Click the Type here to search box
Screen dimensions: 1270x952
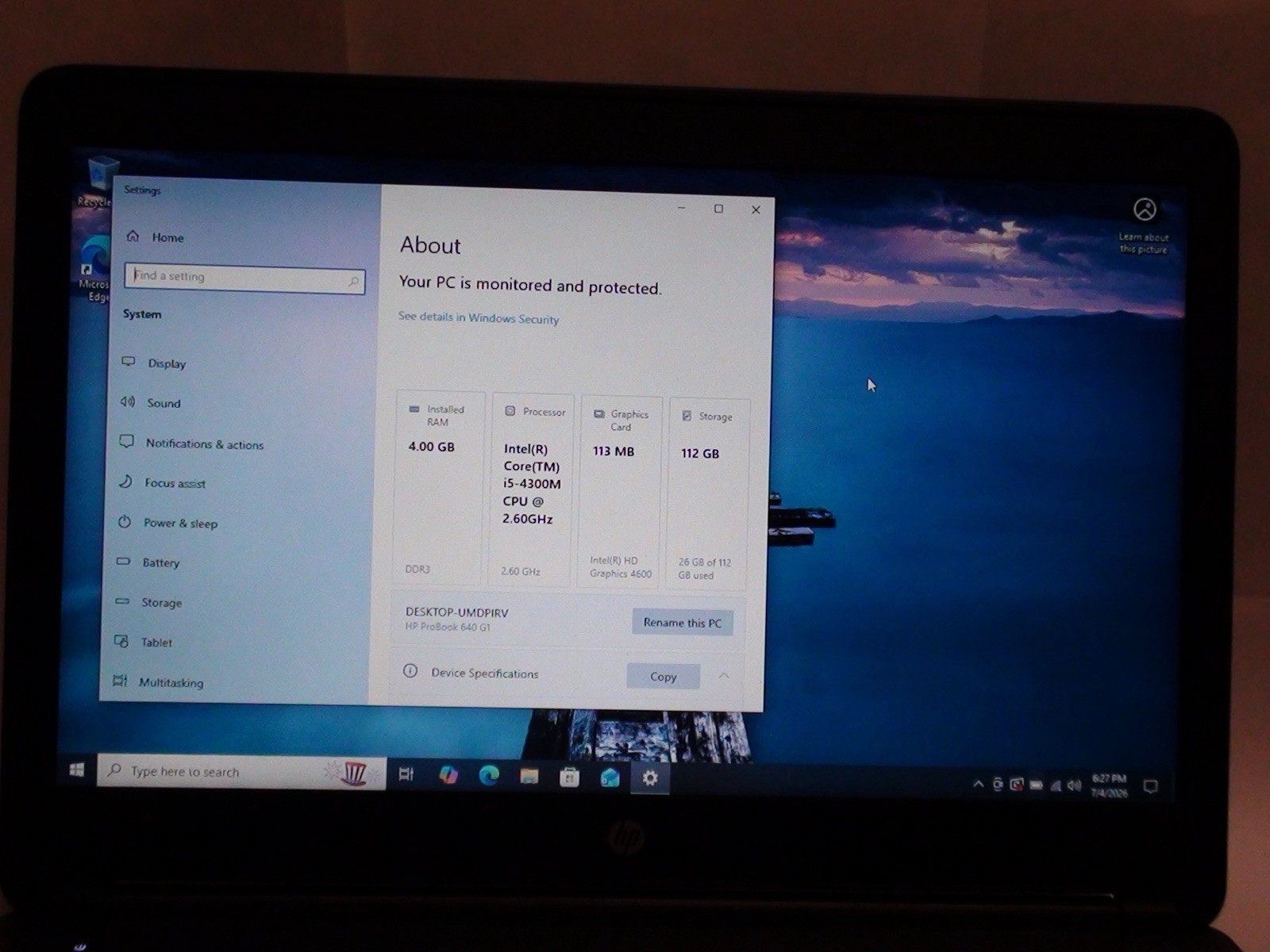(241, 772)
